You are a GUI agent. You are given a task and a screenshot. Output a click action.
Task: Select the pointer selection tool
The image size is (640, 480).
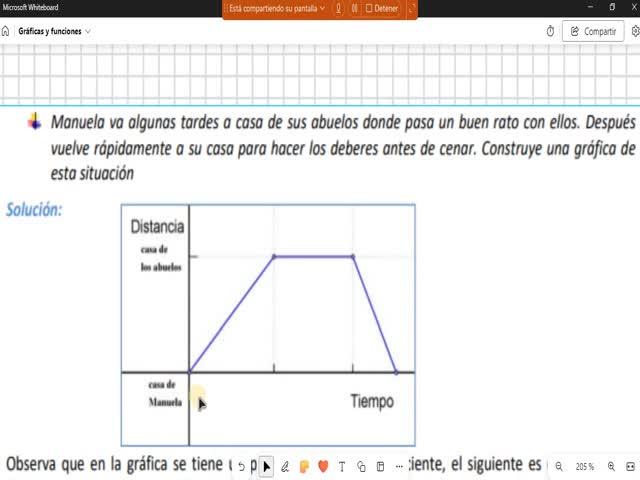(x=267, y=466)
